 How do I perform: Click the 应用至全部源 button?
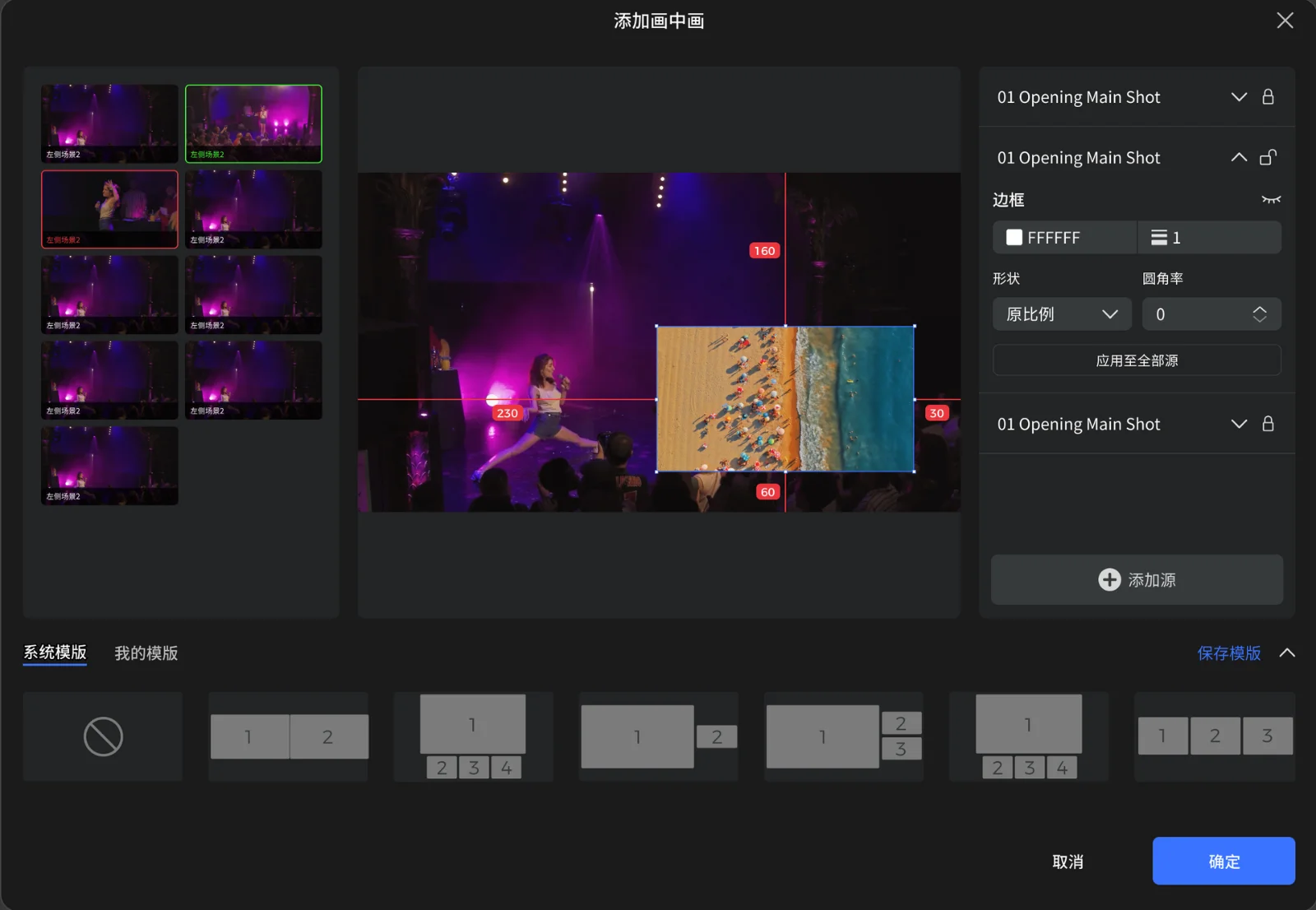pyautogui.click(x=1137, y=360)
